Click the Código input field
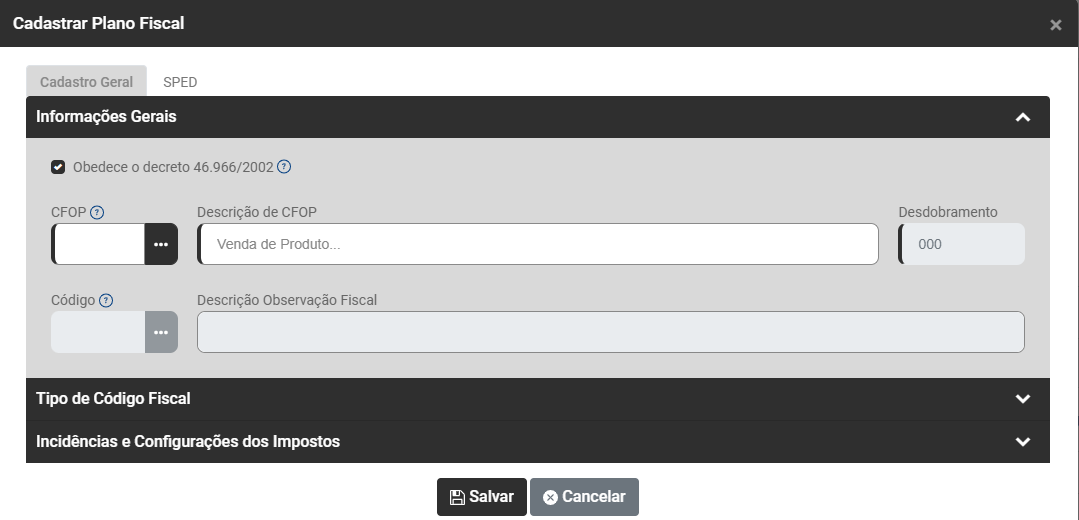This screenshot has height=520, width=1079. pos(98,332)
